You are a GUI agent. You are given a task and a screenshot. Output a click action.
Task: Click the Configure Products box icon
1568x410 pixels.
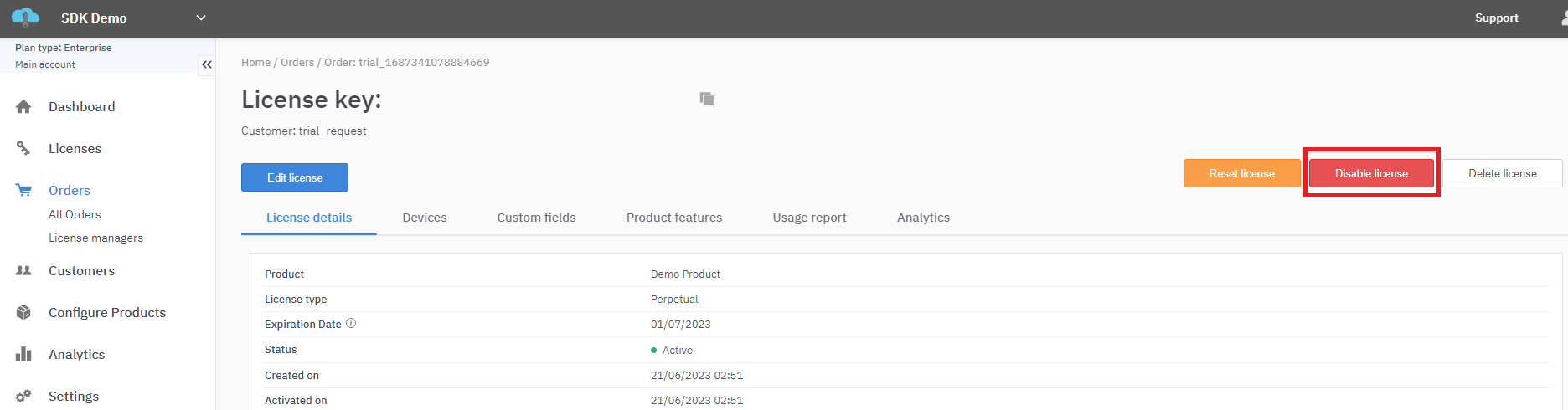point(23,313)
